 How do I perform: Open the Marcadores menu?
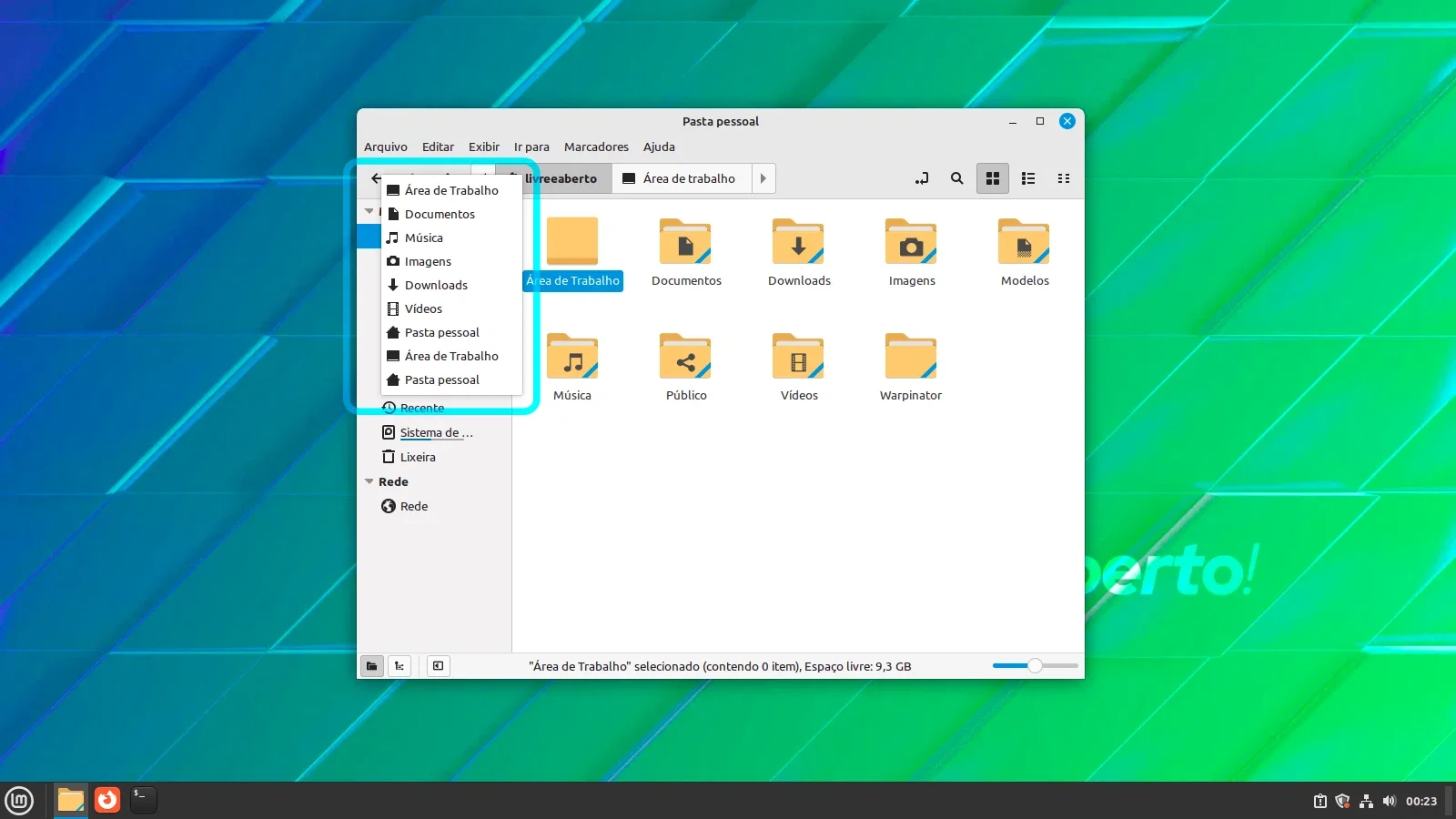pyautogui.click(x=596, y=147)
